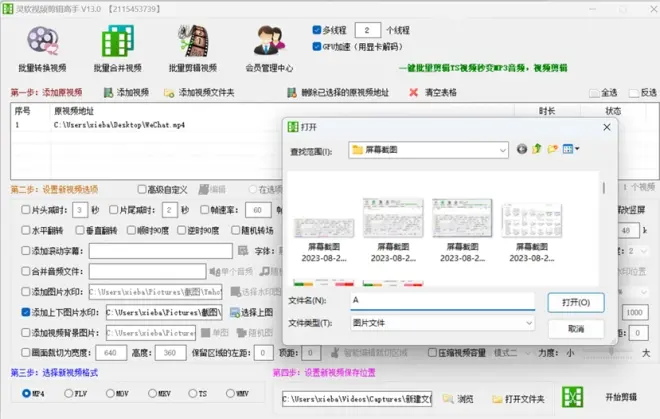660x419 pixels.
Task: Select the FLV format radio button
Action: tap(68, 393)
